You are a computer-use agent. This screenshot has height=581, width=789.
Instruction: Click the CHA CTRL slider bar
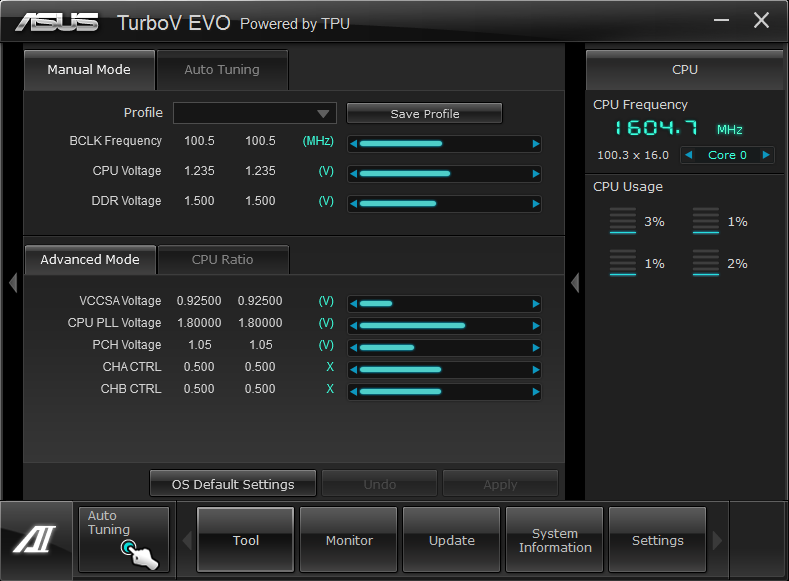tap(445, 370)
